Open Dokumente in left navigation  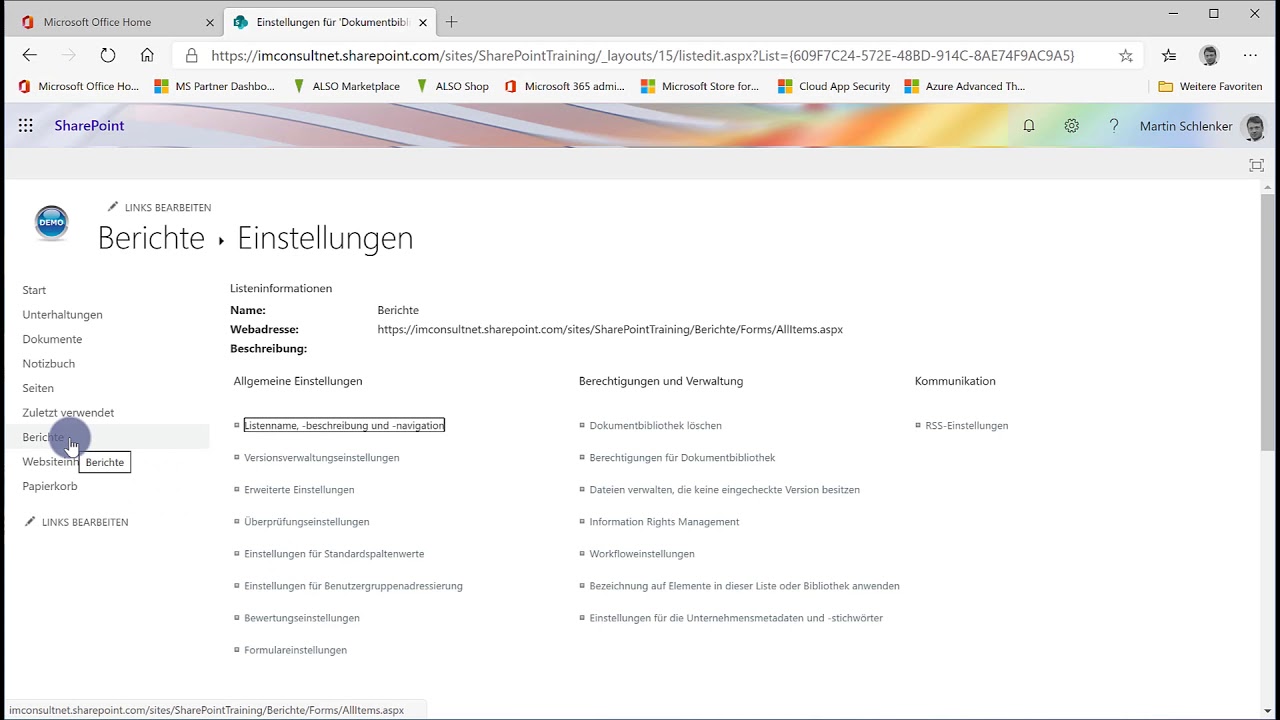click(x=52, y=339)
